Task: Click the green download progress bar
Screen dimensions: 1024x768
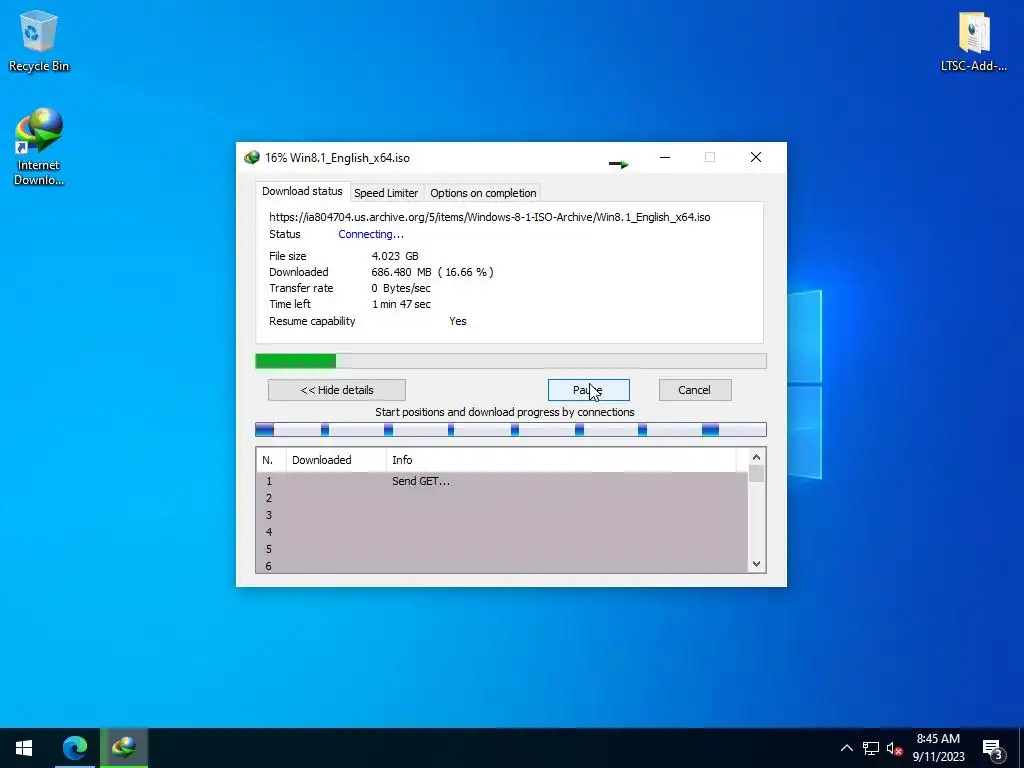Action: click(x=511, y=361)
